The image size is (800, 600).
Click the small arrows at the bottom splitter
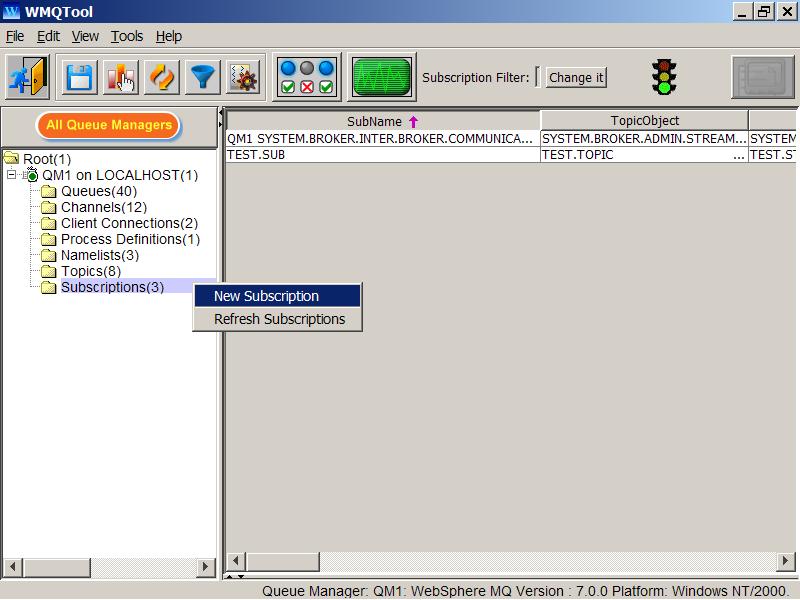pyautogui.click(x=235, y=577)
